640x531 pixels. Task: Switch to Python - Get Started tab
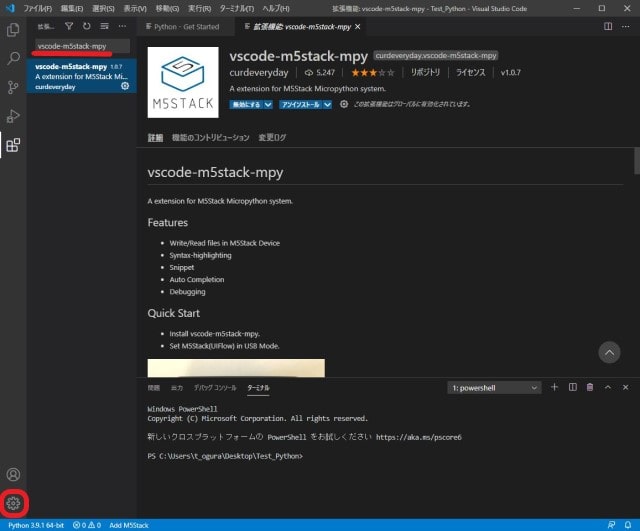[186, 27]
